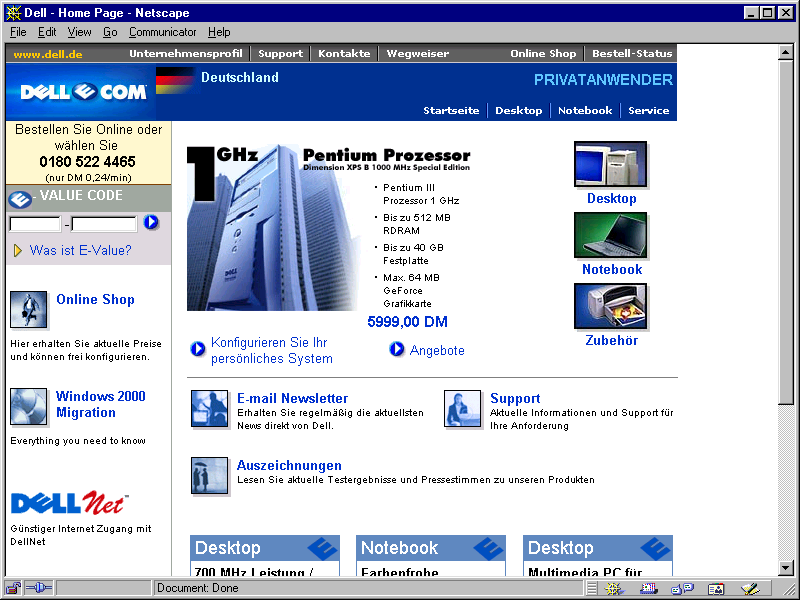
Task: Go to Startseite in the blue header
Action: (x=452, y=111)
